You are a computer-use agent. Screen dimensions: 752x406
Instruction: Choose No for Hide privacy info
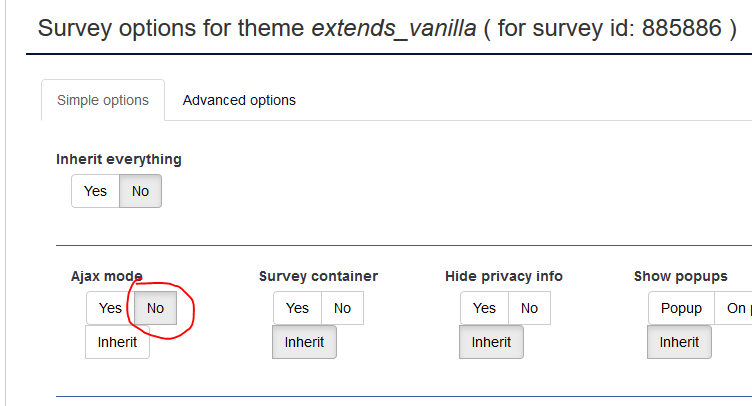(x=529, y=308)
